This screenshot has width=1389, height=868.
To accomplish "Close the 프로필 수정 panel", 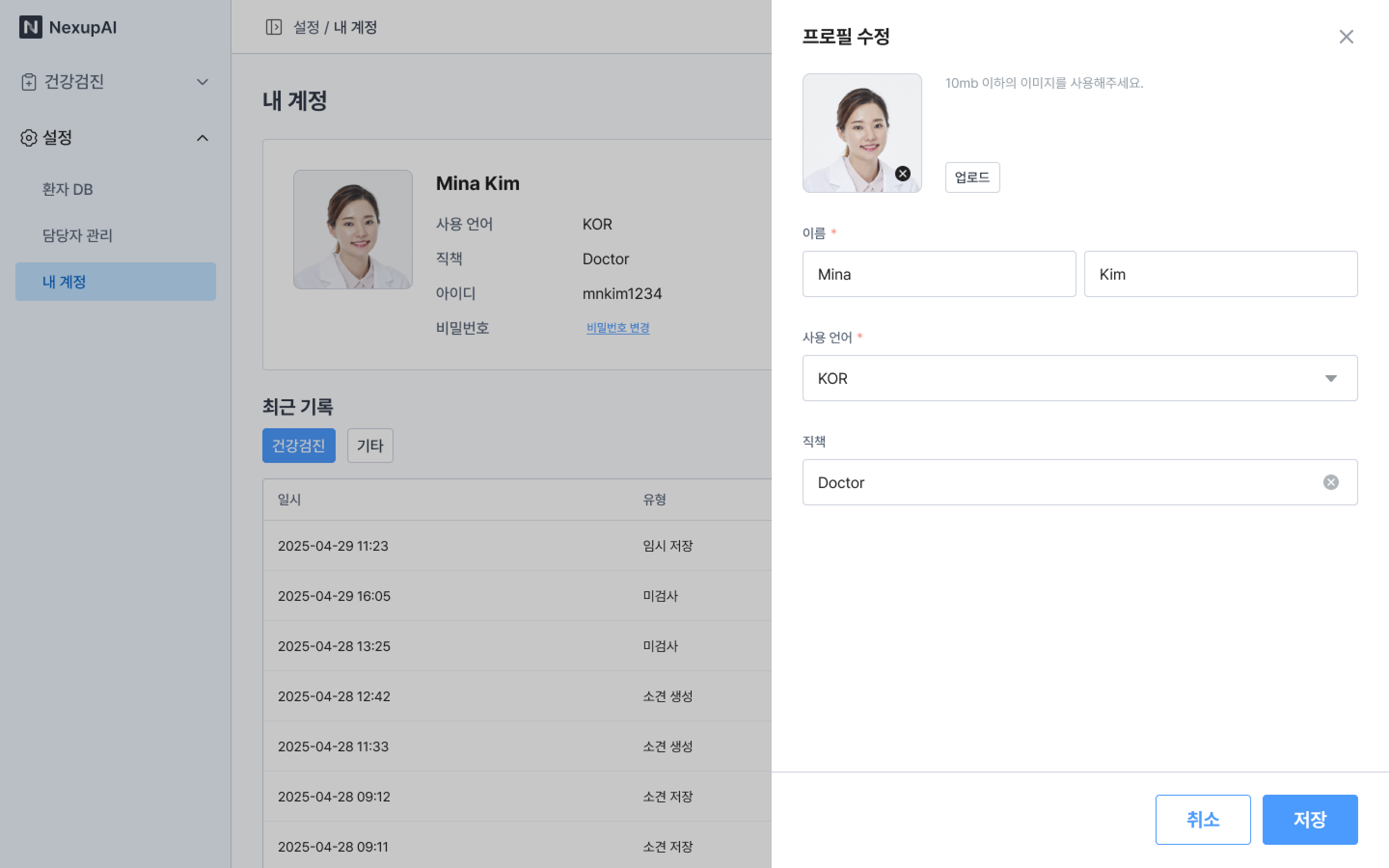I will pyautogui.click(x=1346, y=37).
